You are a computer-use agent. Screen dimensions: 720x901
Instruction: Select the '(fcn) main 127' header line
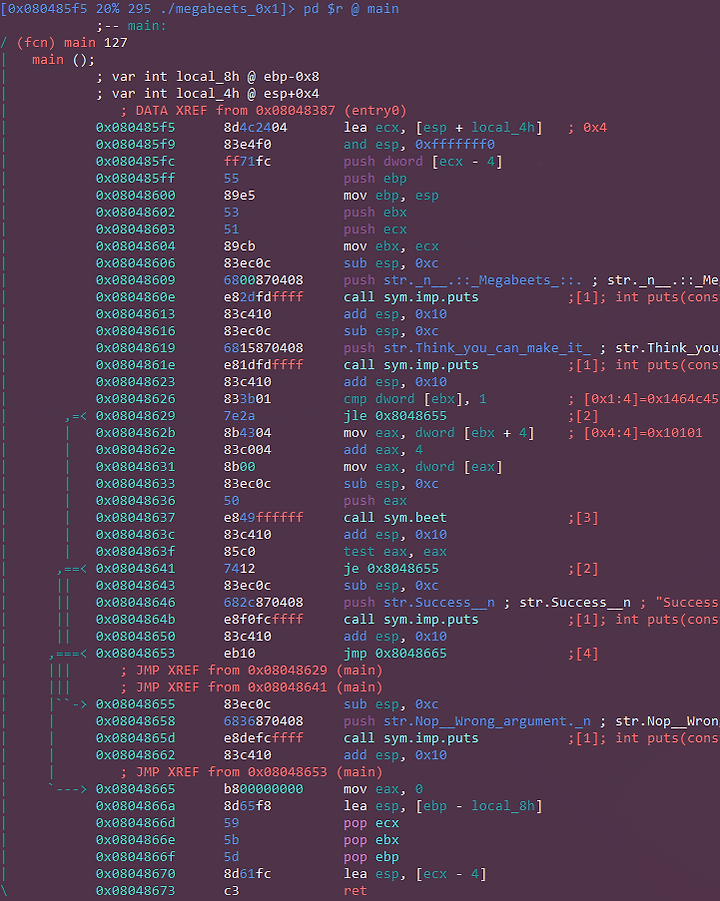pos(72,43)
